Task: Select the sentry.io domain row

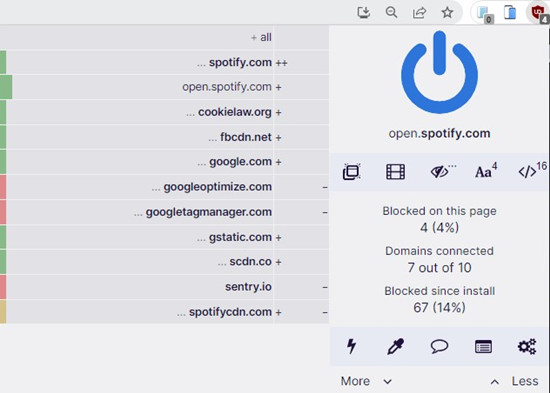Action: (165, 287)
